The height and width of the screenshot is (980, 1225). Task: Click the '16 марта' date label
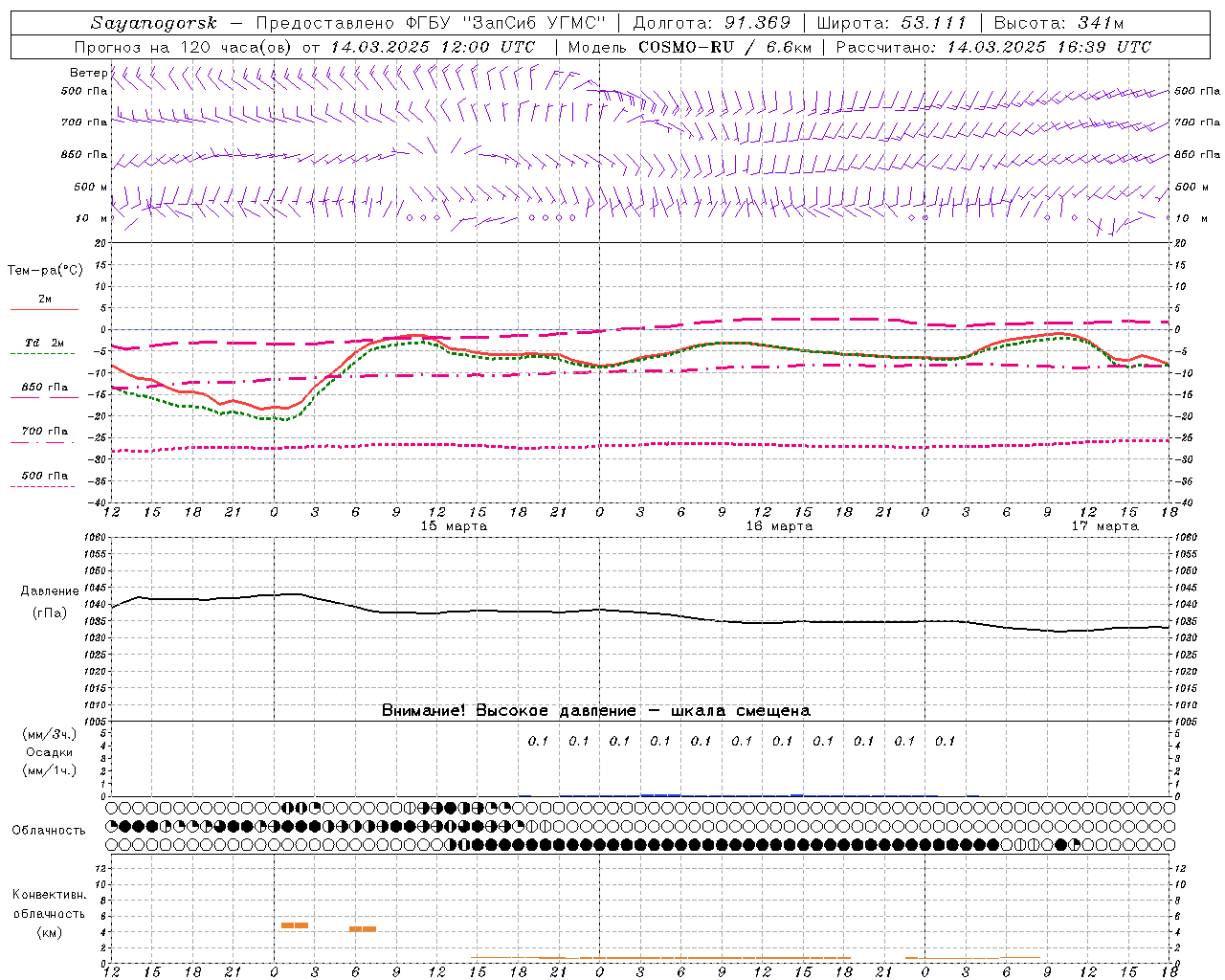(x=779, y=526)
